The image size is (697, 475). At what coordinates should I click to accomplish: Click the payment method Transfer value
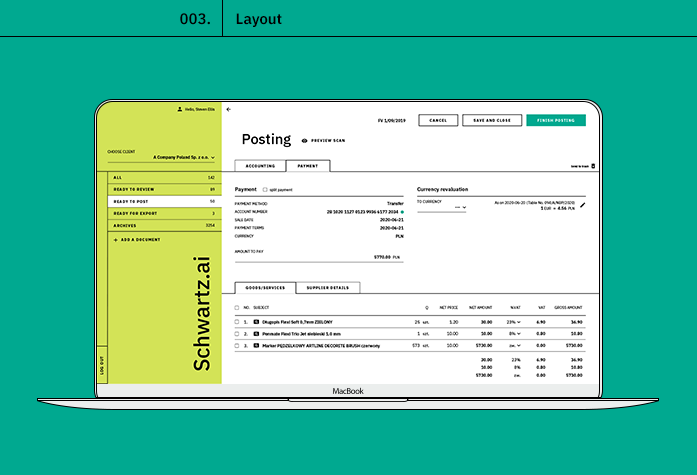[x=395, y=204]
